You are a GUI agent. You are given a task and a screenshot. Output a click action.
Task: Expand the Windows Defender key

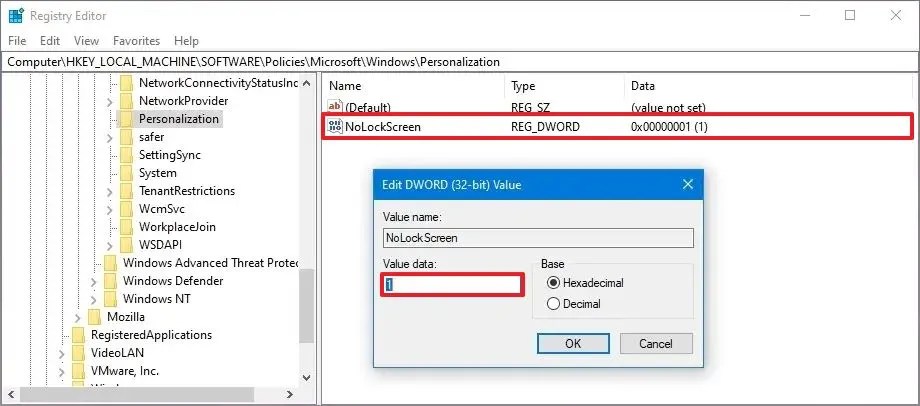tap(94, 282)
